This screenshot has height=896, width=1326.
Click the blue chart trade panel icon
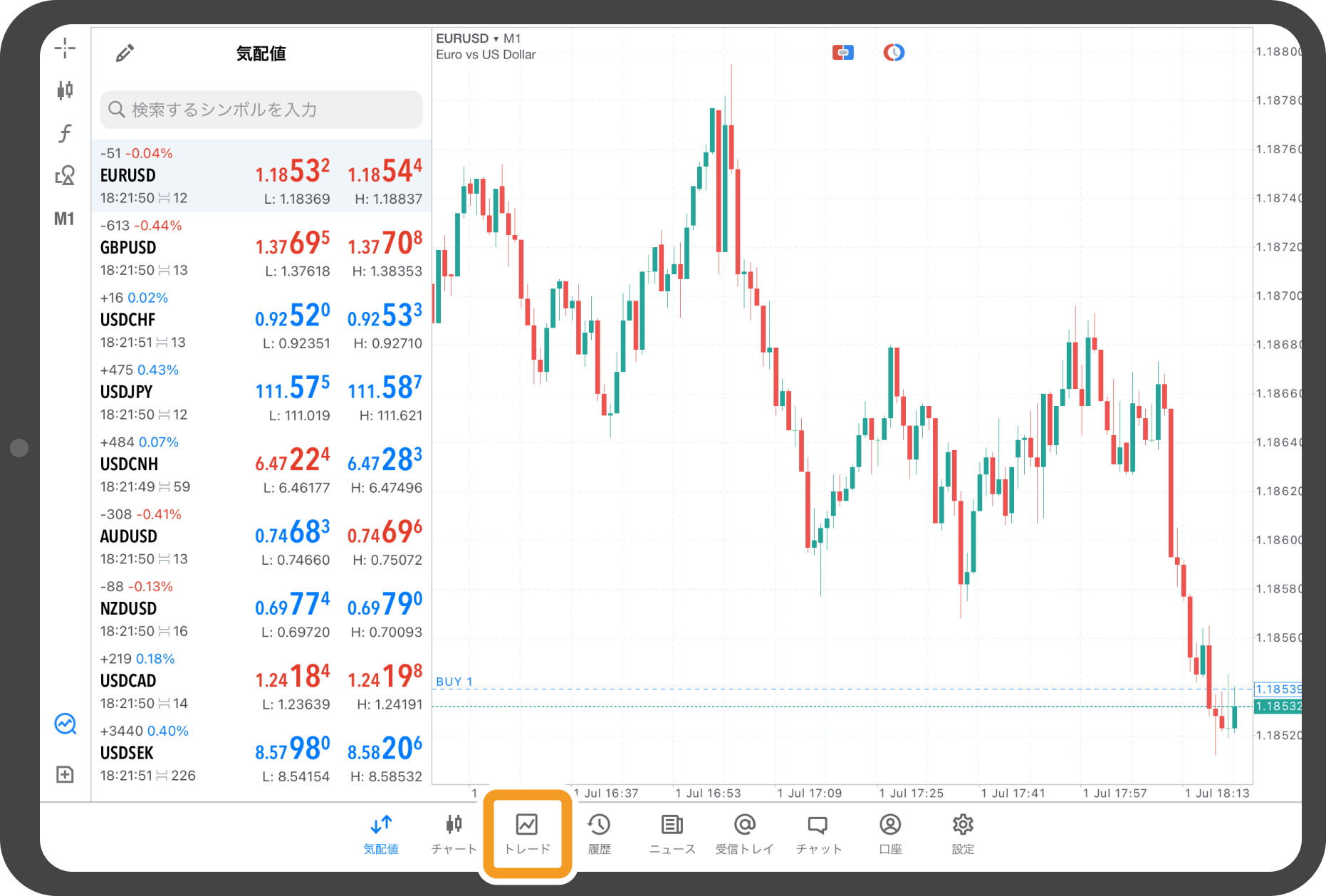pos(65,724)
